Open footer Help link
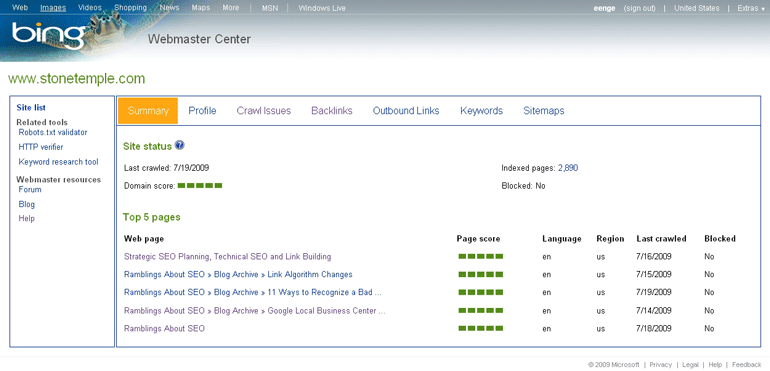 coord(715,365)
